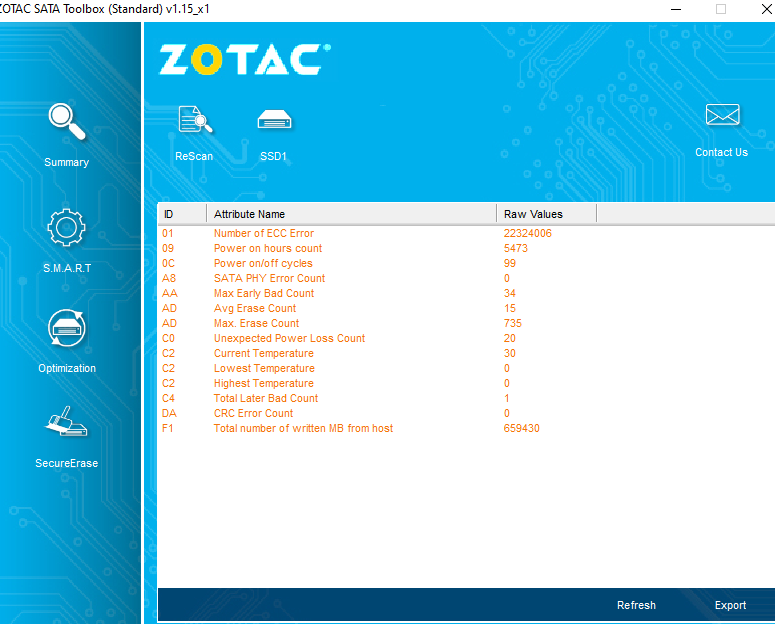
Task: Select the Max. Erase Count row
Action: tap(466, 323)
